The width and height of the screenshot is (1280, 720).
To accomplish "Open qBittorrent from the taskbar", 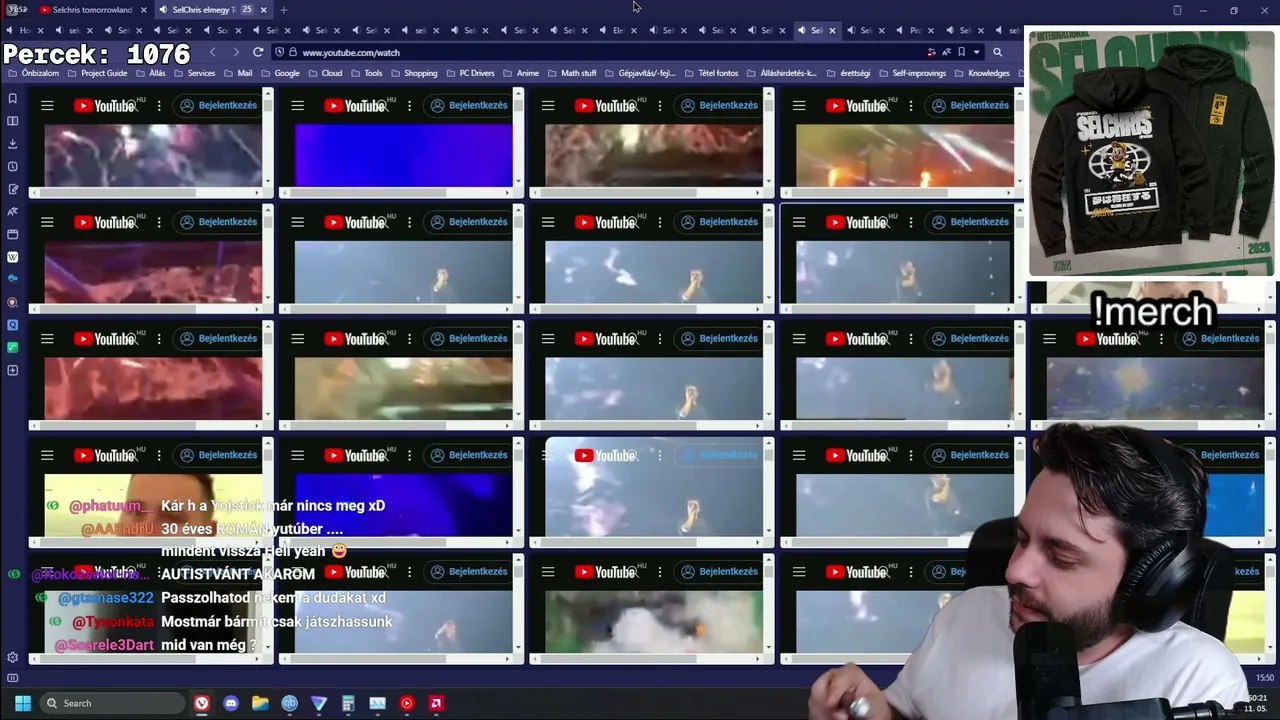I will click(x=289, y=703).
